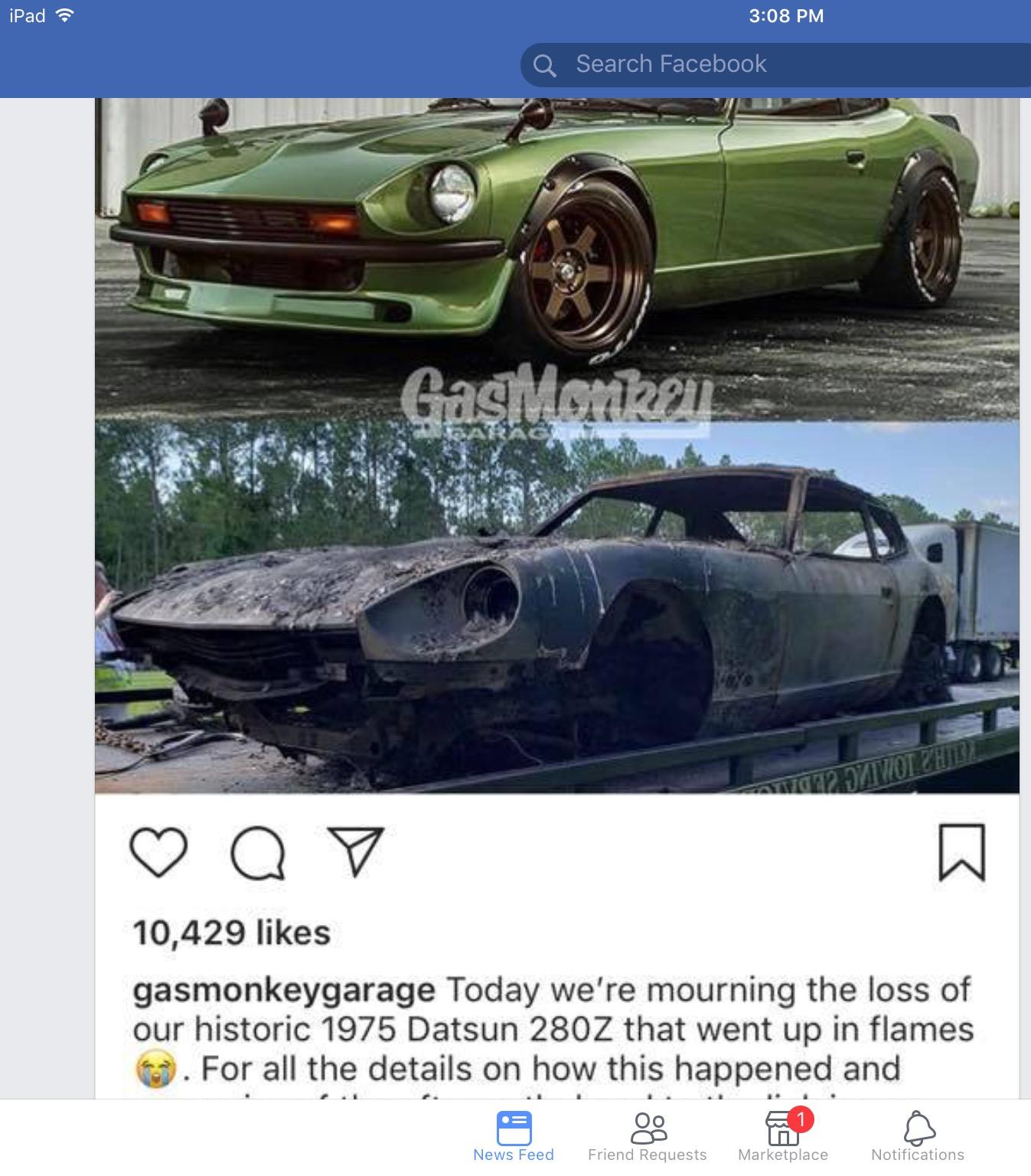Screen dimensions: 1031x1176
Task: Focus the Search Facebook field
Action: pyautogui.click(x=775, y=64)
